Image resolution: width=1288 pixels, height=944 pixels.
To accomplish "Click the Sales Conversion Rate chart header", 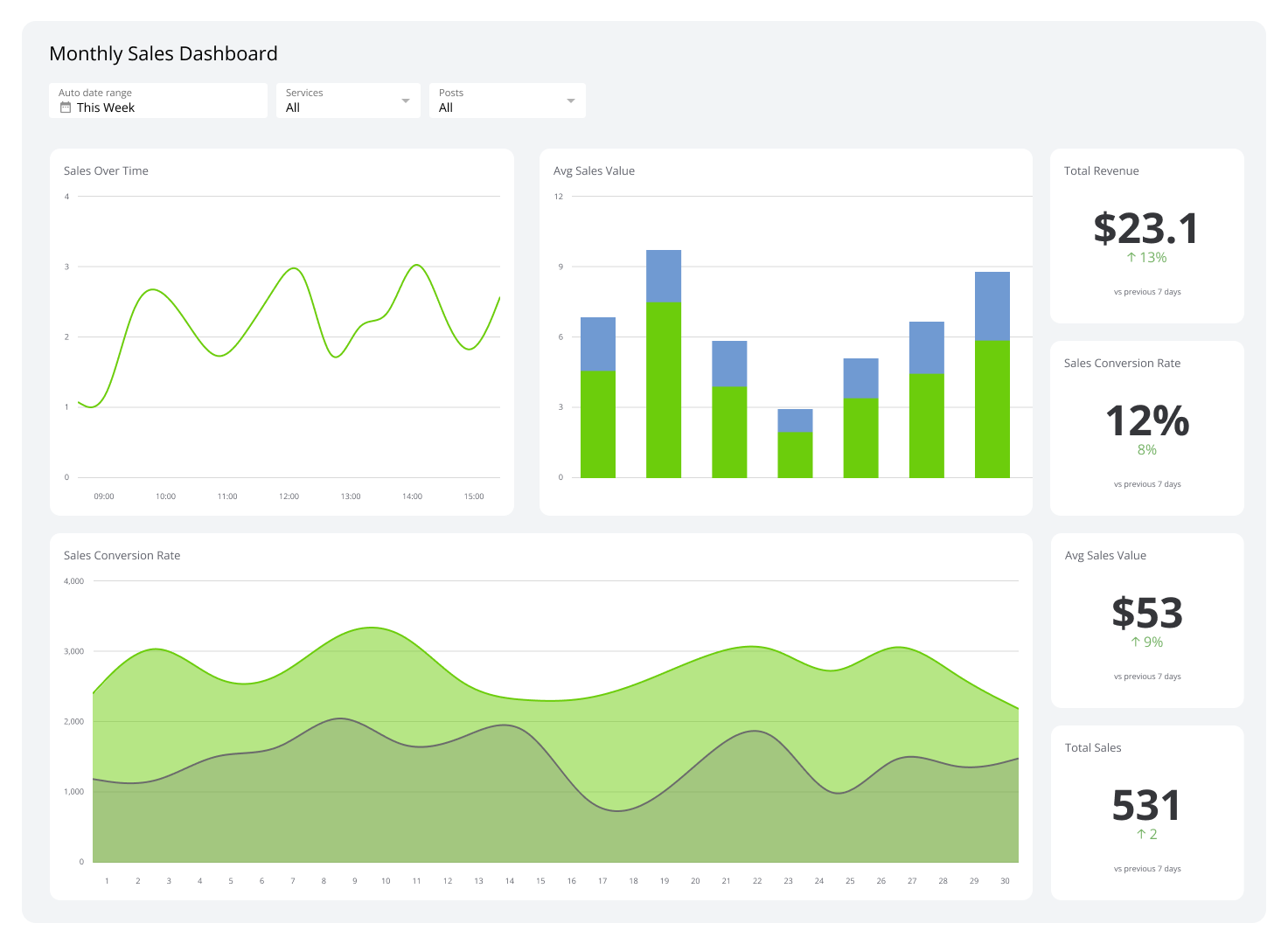I will [x=122, y=555].
